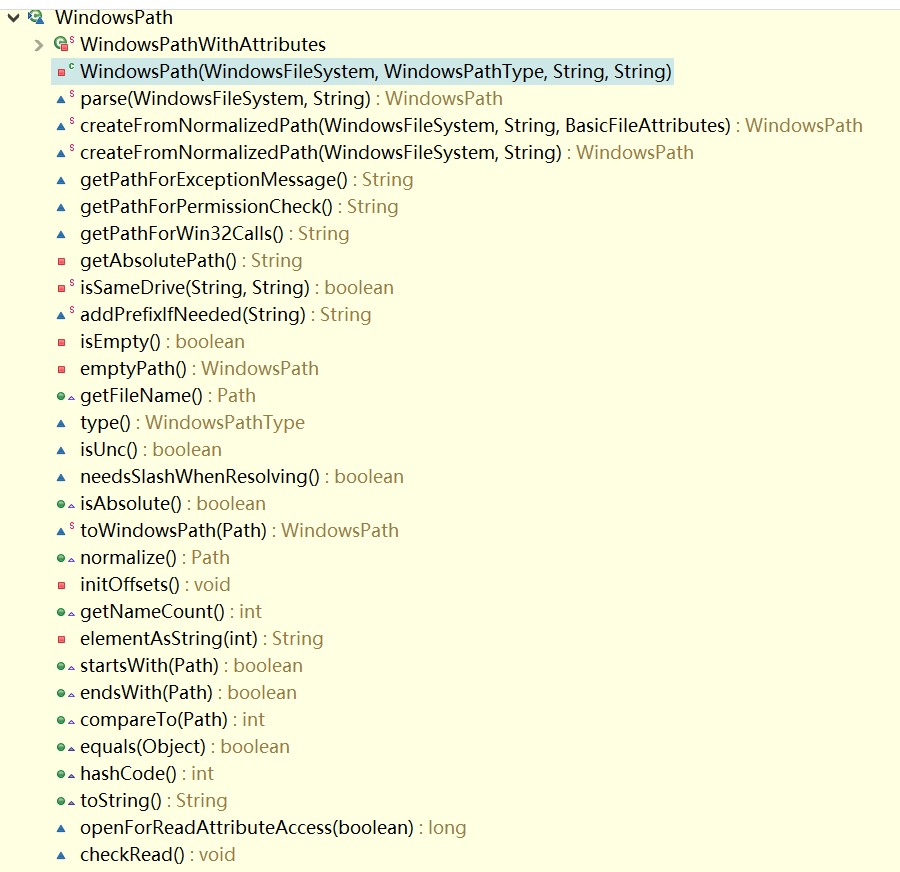
Task: Click private icon beside getAbsolutePath
Action: (x=61, y=261)
